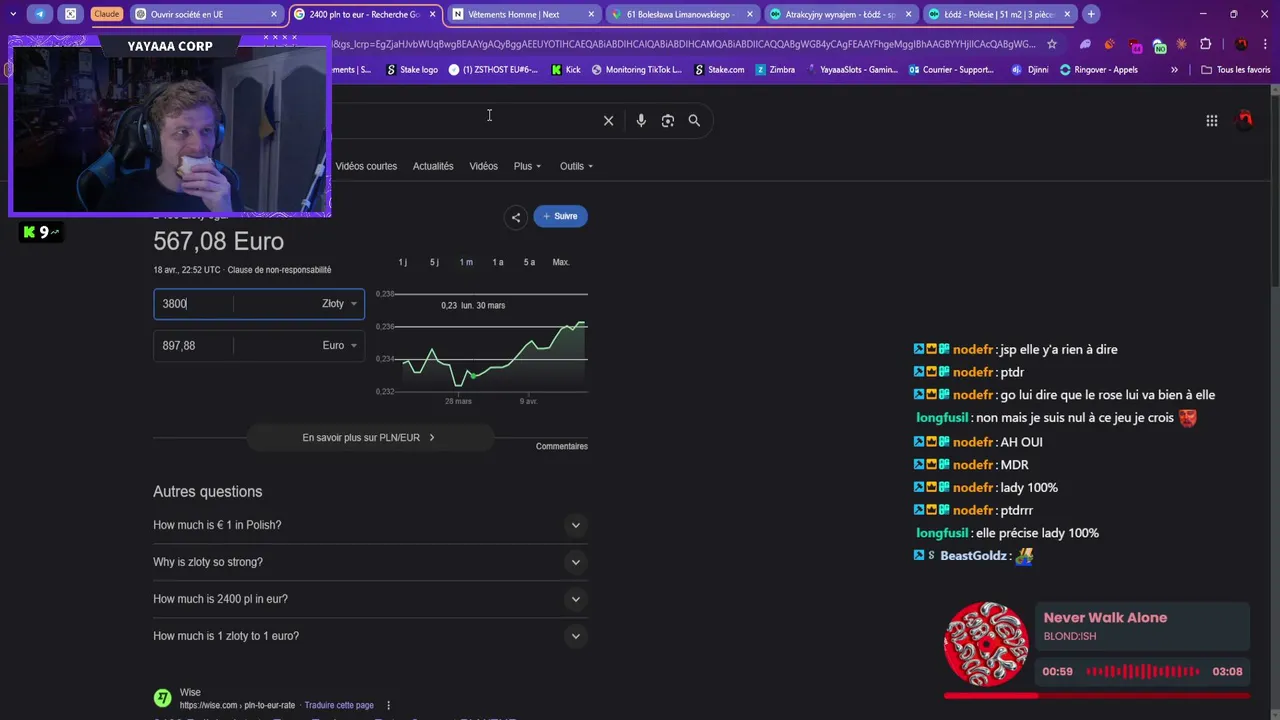Show the 5 j chart range
This screenshot has height=720, width=1280.
(434, 262)
